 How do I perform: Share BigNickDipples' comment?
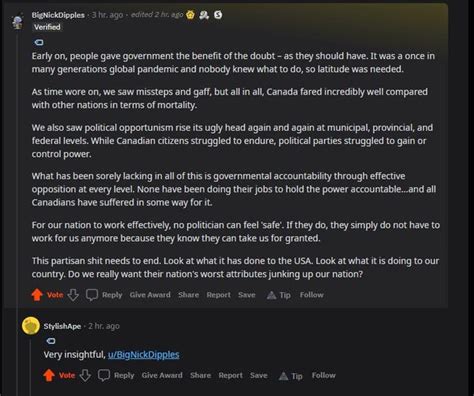188,295
